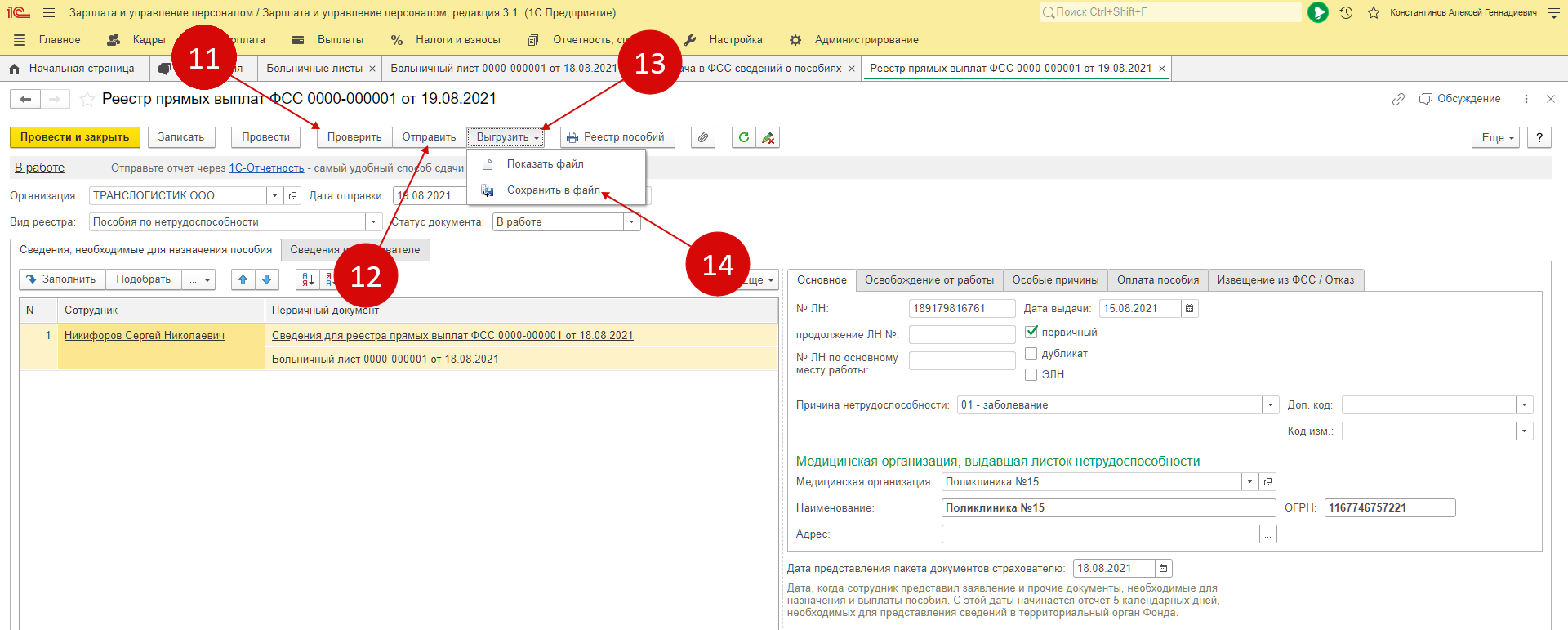Image resolution: width=1568 pixels, height=630 pixels.
Task: Expand the Вид реестра dropdown
Action: (x=373, y=222)
